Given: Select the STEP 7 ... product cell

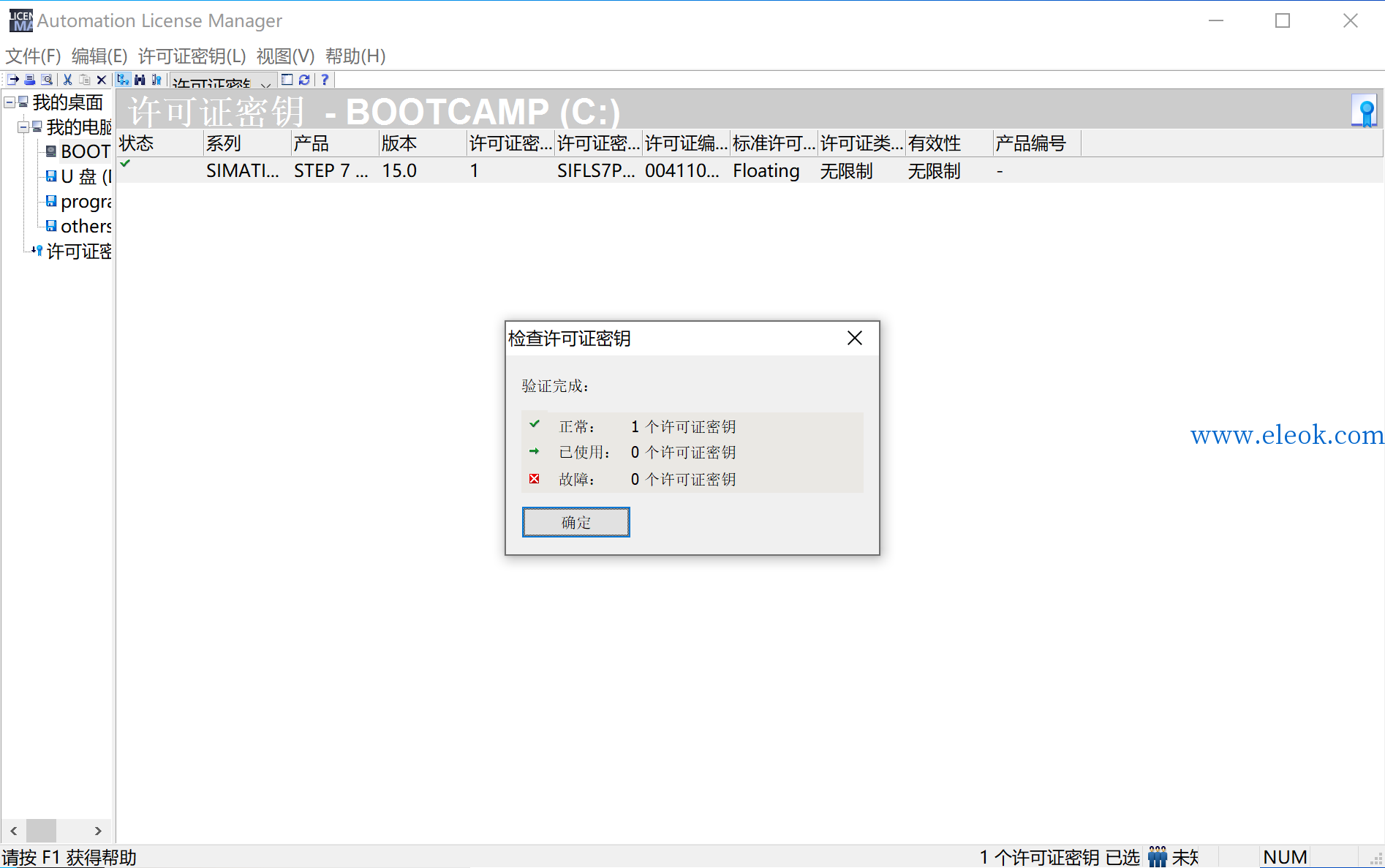Looking at the screenshot, I should [331, 171].
